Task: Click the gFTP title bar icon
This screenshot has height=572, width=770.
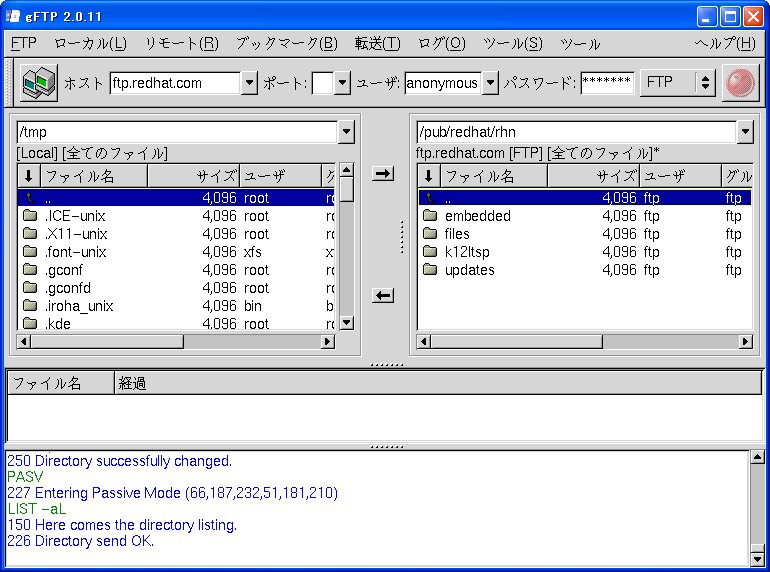Action: pos(13,16)
